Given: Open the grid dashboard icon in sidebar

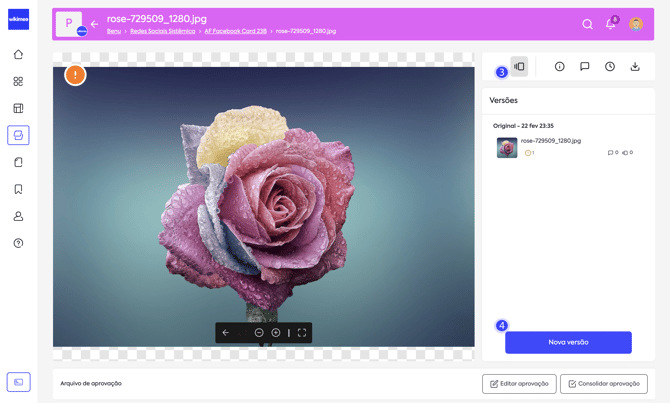Looking at the screenshot, I should [18, 82].
